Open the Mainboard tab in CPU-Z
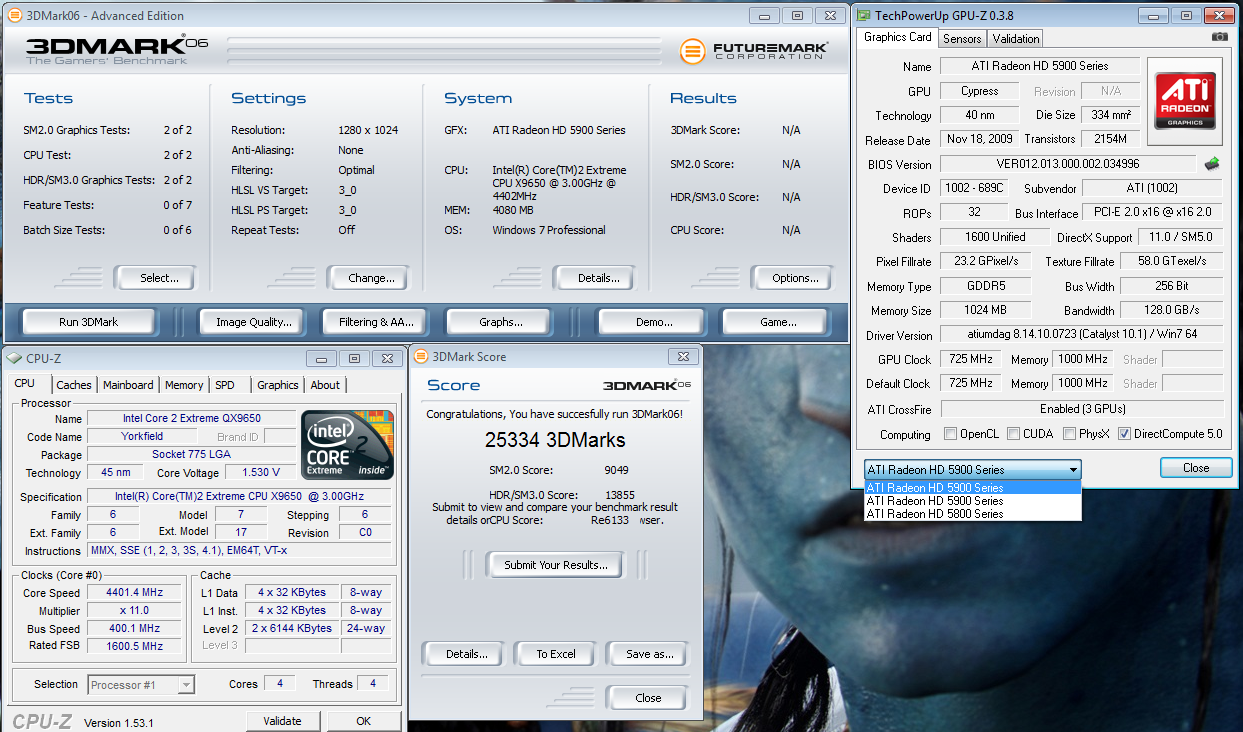 (128, 385)
